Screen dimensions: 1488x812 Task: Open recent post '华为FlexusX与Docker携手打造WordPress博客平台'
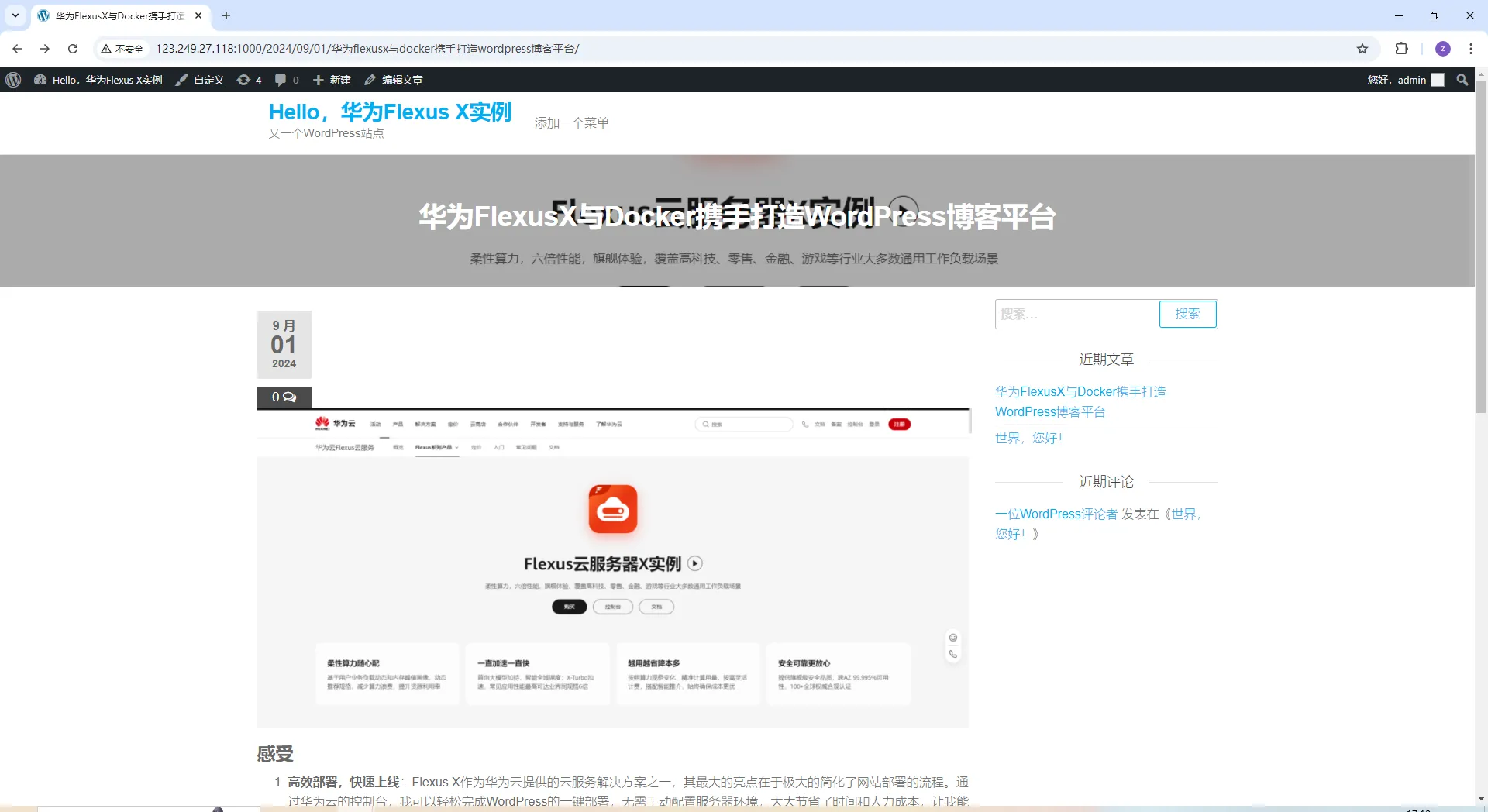click(x=1080, y=401)
